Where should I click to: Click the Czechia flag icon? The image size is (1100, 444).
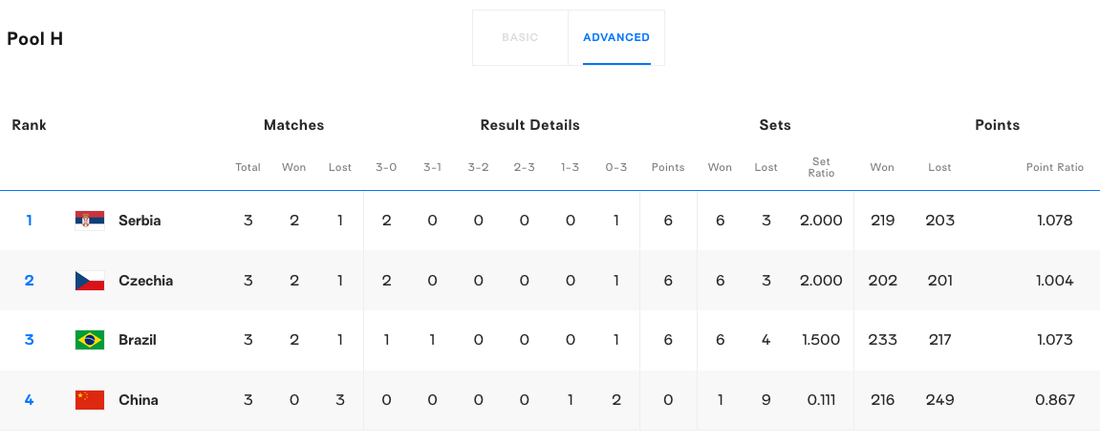(90, 280)
